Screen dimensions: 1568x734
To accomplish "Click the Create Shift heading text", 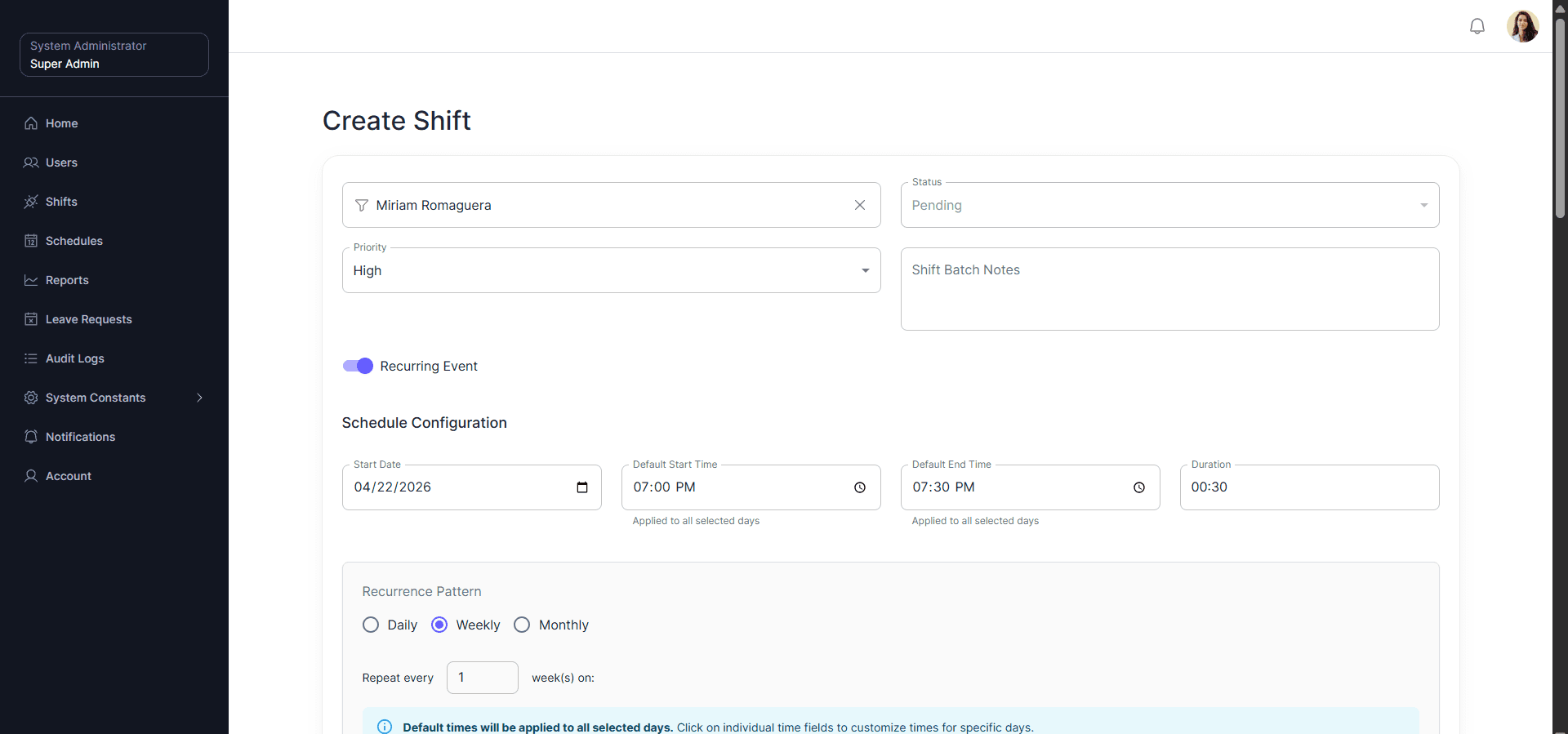I will (x=397, y=121).
